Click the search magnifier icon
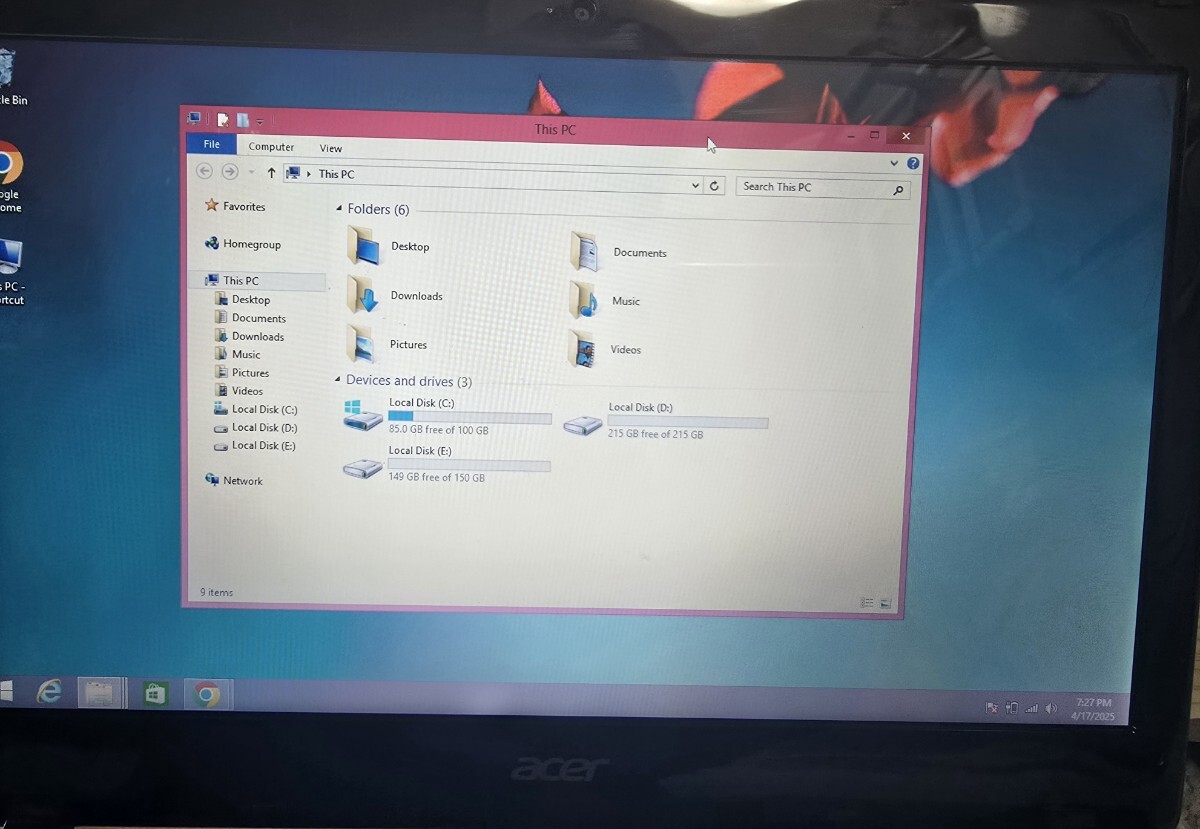The image size is (1200, 829). (898, 190)
